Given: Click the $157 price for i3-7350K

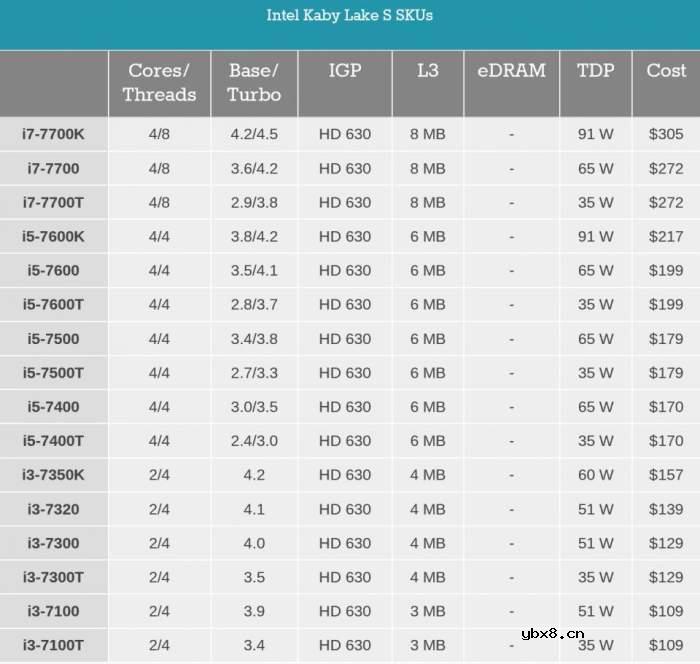Looking at the screenshot, I should tap(666, 475).
